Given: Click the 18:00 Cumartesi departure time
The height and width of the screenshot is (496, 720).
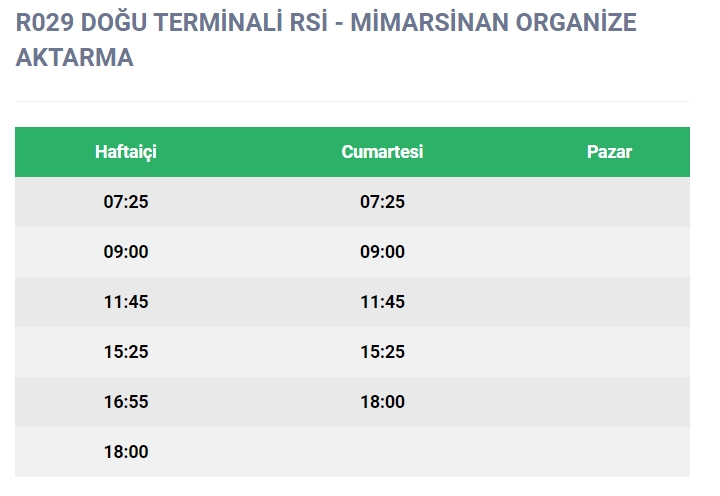Looking at the screenshot, I should (382, 402).
